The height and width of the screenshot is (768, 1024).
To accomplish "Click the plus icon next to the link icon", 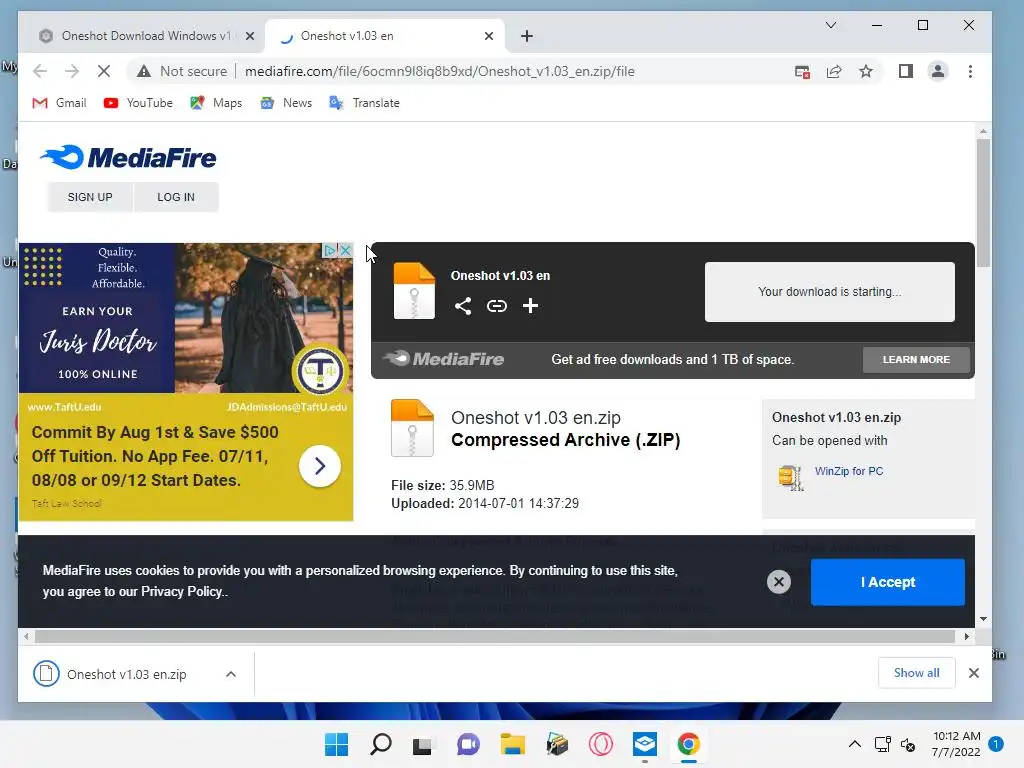I will [x=530, y=305].
